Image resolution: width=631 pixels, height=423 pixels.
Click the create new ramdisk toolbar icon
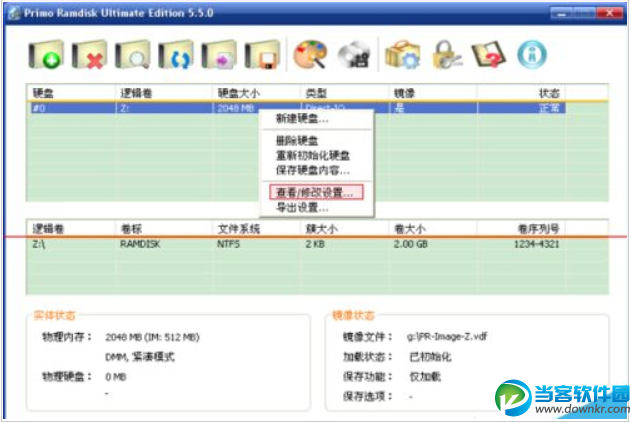click(46, 54)
